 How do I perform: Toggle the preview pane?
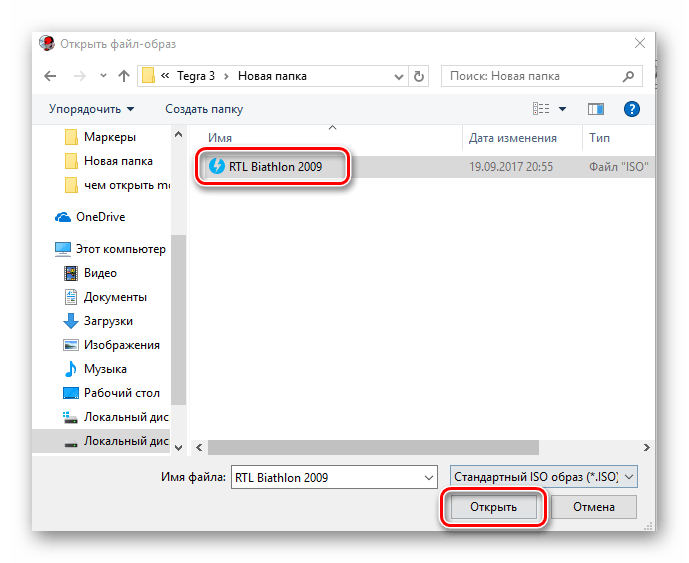(x=596, y=109)
